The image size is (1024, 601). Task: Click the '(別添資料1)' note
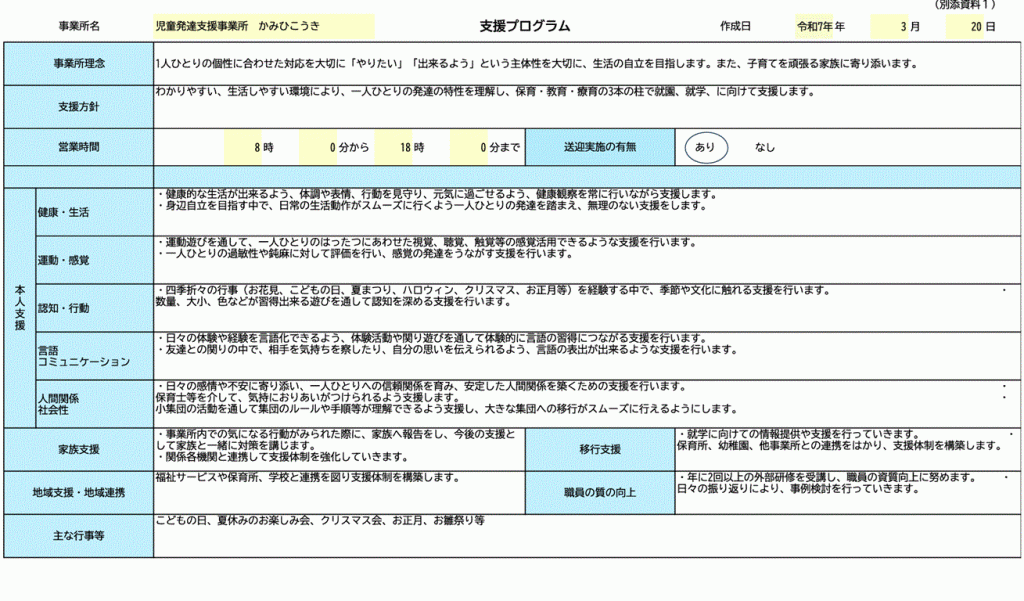(965, 5)
